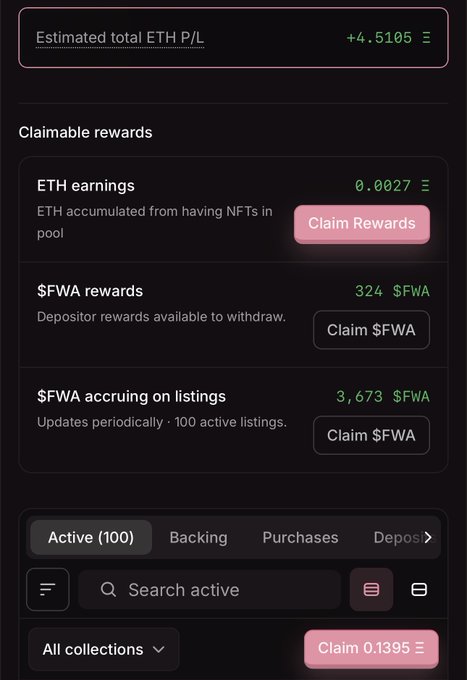Click the 3,673 $FWA accruing amount
This screenshot has width=467, height=680.
tap(383, 396)
